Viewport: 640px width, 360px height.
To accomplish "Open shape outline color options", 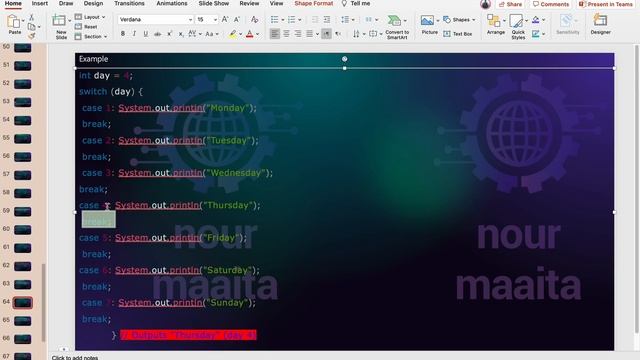I will click(538, 34).
